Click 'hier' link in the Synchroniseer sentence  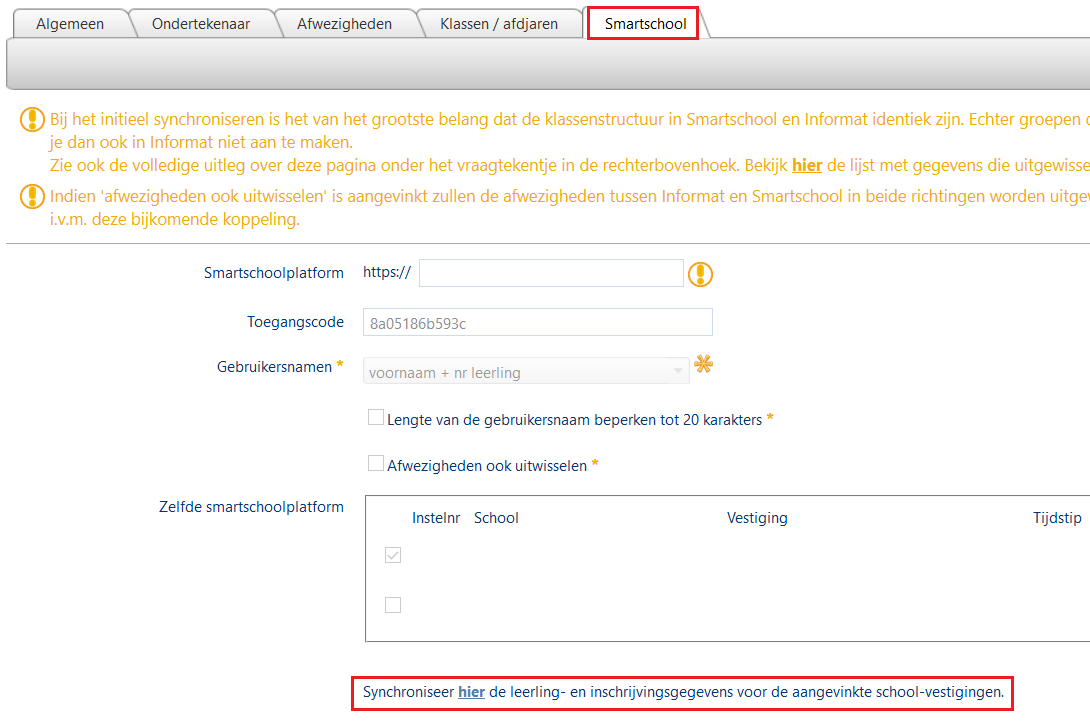pos(471,692)
